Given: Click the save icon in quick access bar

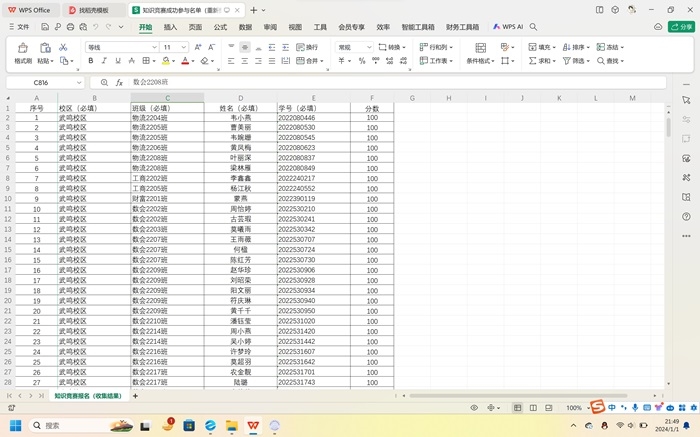Looking at the screenshot, I should click(43, 28).
